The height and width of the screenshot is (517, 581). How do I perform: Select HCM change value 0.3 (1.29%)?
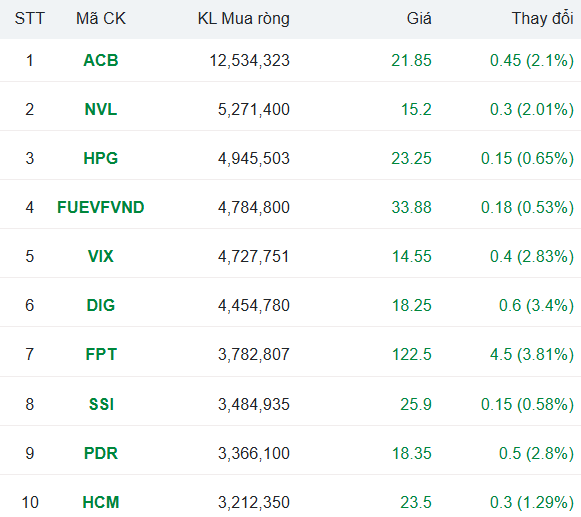(532, 503)
